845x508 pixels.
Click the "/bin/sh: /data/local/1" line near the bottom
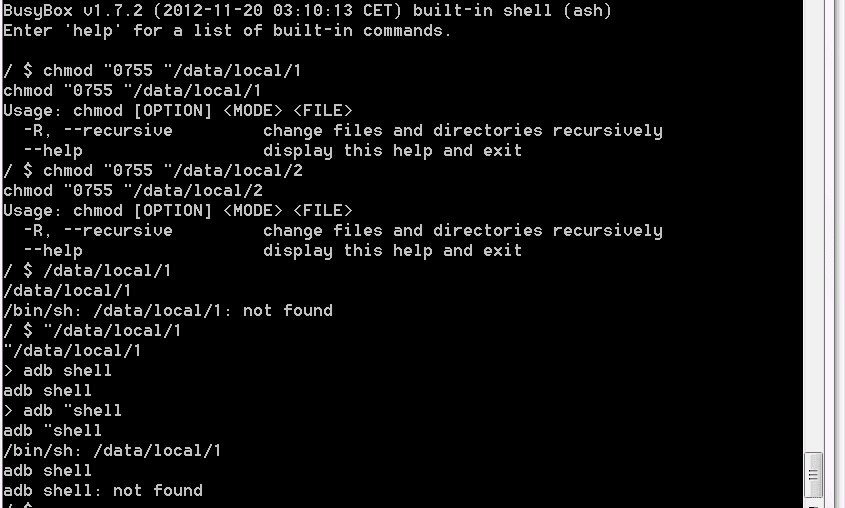coord(112,450)
